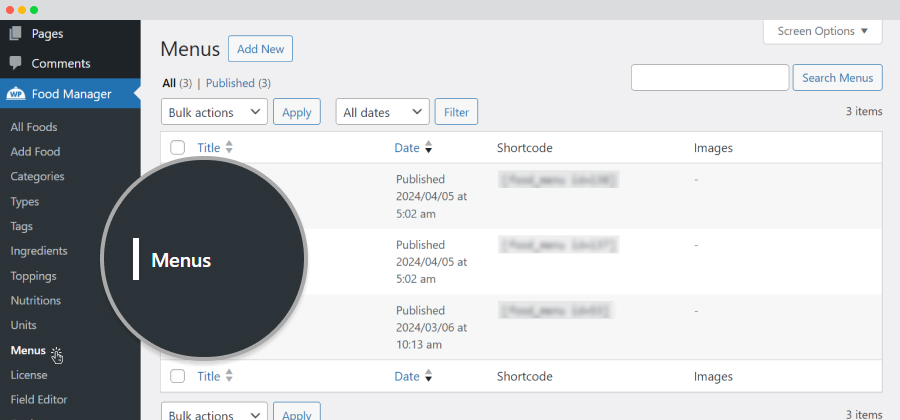Viewport: 900px width, 420px height.
Task: Open the Ingredients submenu
Action: pyautogui.click(x=39, y=251)
